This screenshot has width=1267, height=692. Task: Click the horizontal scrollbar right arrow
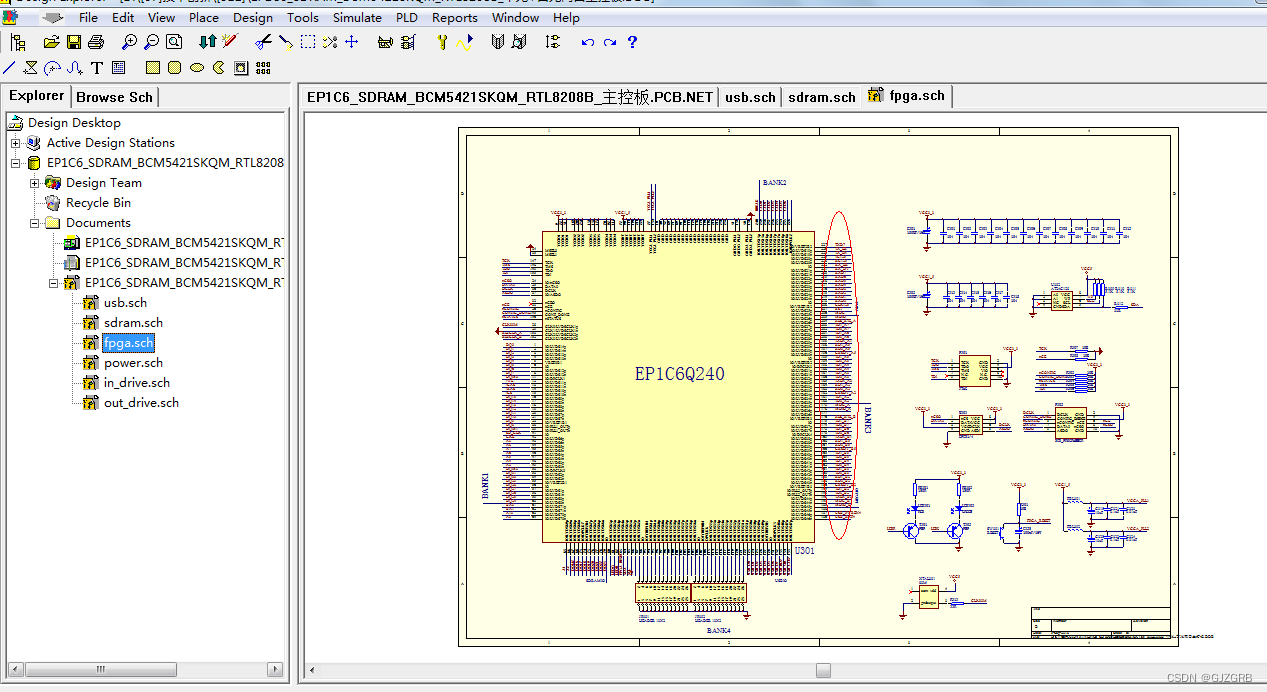click(x=276, y=669)
